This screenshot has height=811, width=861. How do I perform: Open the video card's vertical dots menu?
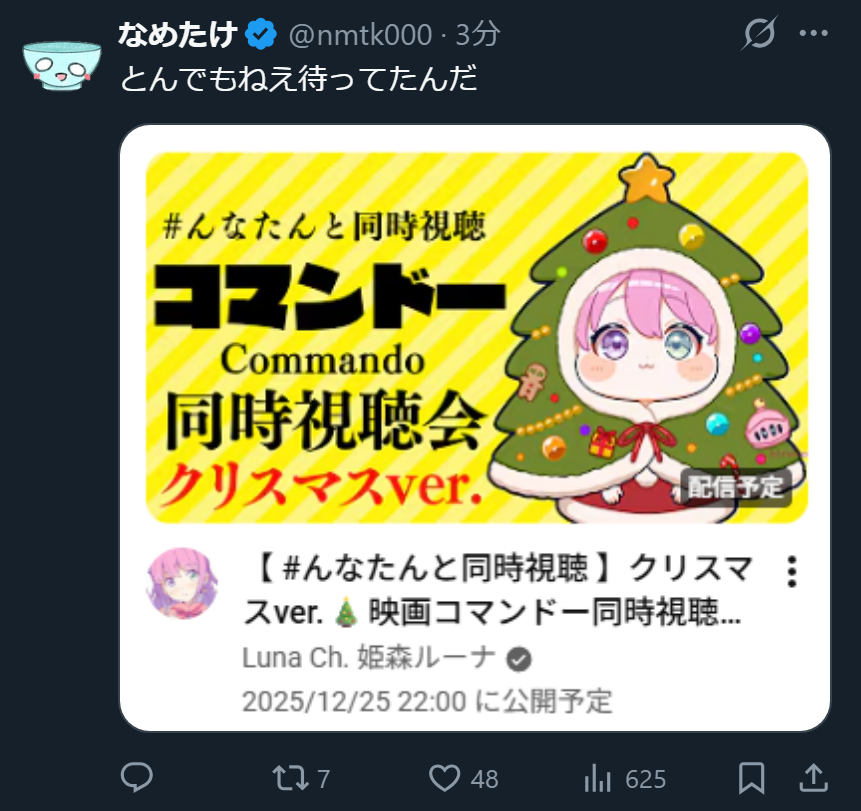pyautogui.click(x=791, y=572)
